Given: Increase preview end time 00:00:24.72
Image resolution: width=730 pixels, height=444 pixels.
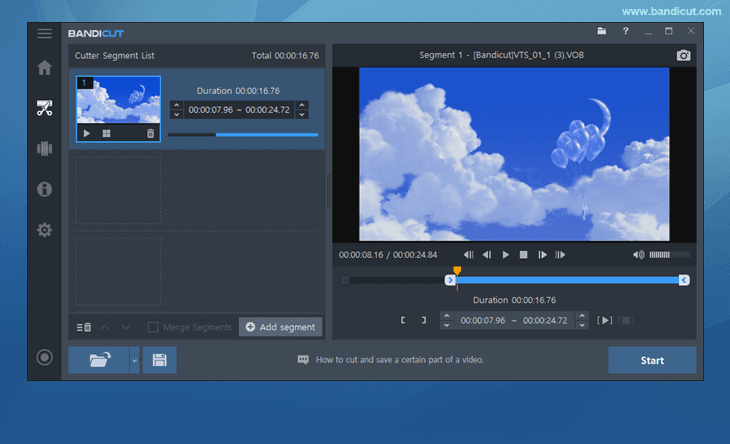Looking at the screenshot, I should click(582, 316).
